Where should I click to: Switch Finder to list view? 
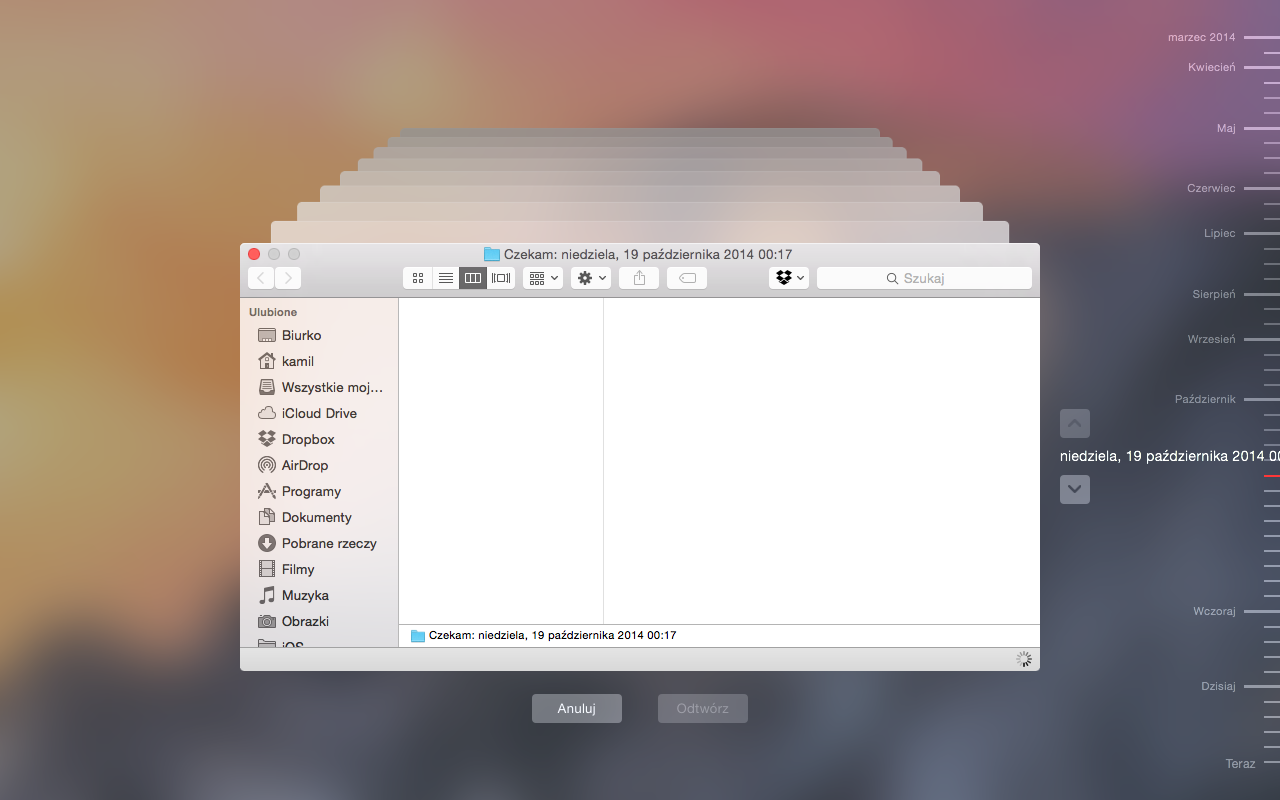(x=446, y=278)
